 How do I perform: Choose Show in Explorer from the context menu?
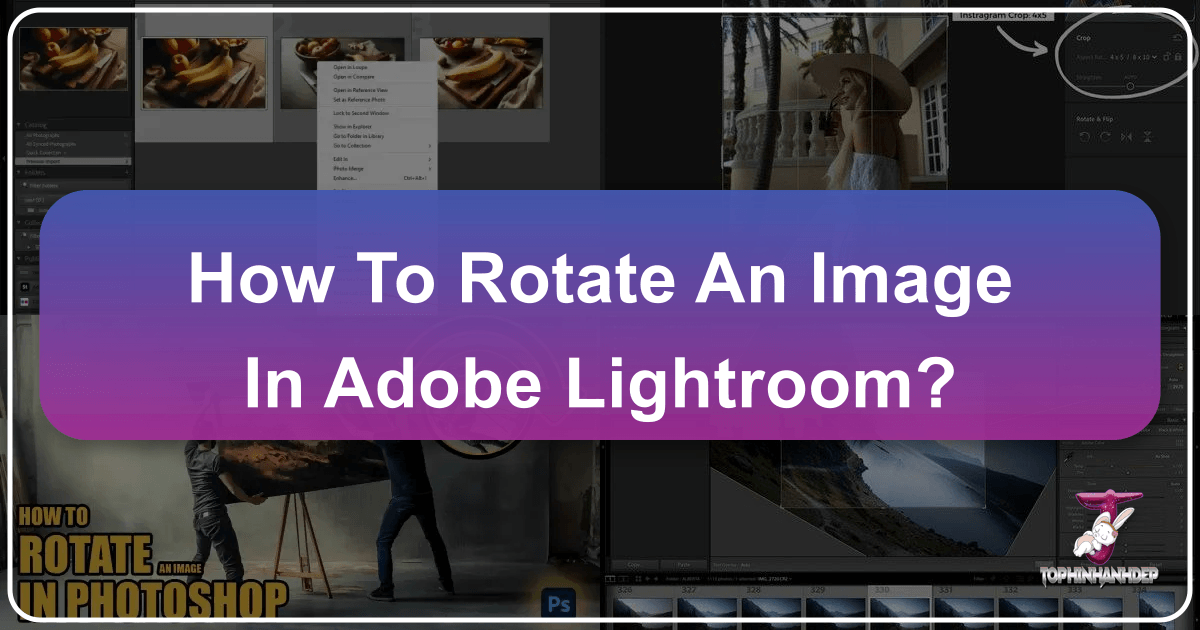click(x=352, y=127)
